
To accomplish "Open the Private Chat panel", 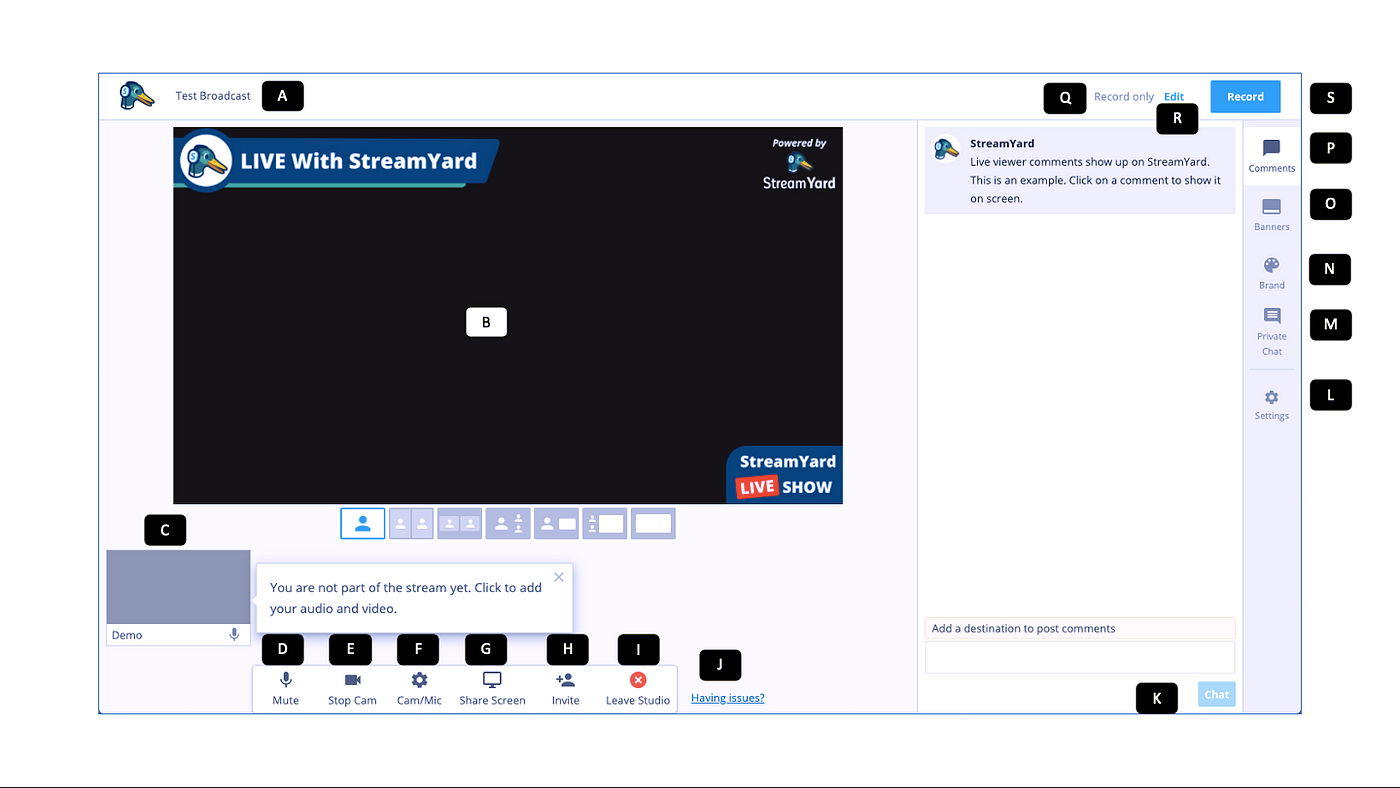I will tap(1272, 332).
